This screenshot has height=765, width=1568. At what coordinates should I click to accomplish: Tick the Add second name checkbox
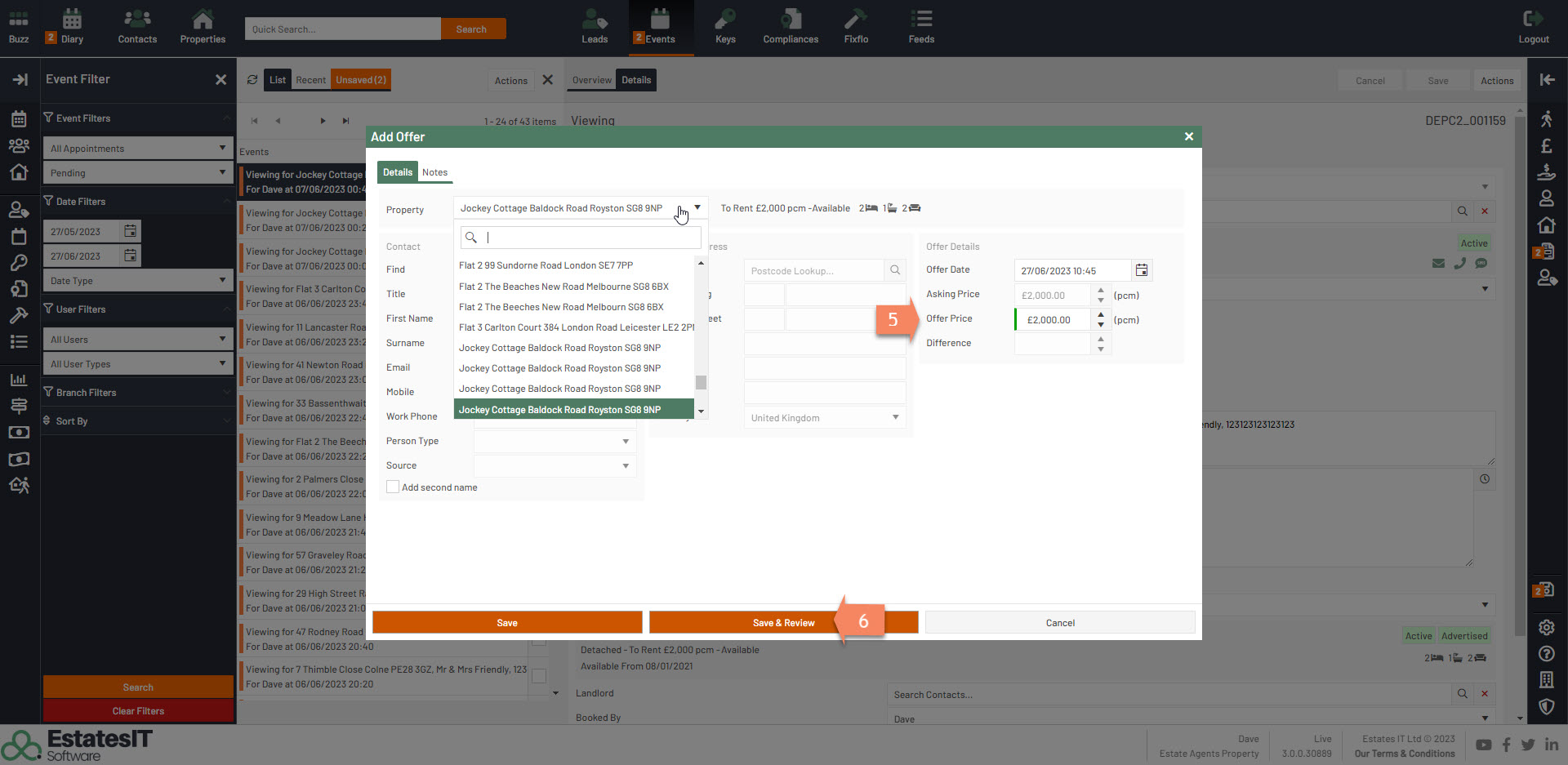tap(393, 487)
